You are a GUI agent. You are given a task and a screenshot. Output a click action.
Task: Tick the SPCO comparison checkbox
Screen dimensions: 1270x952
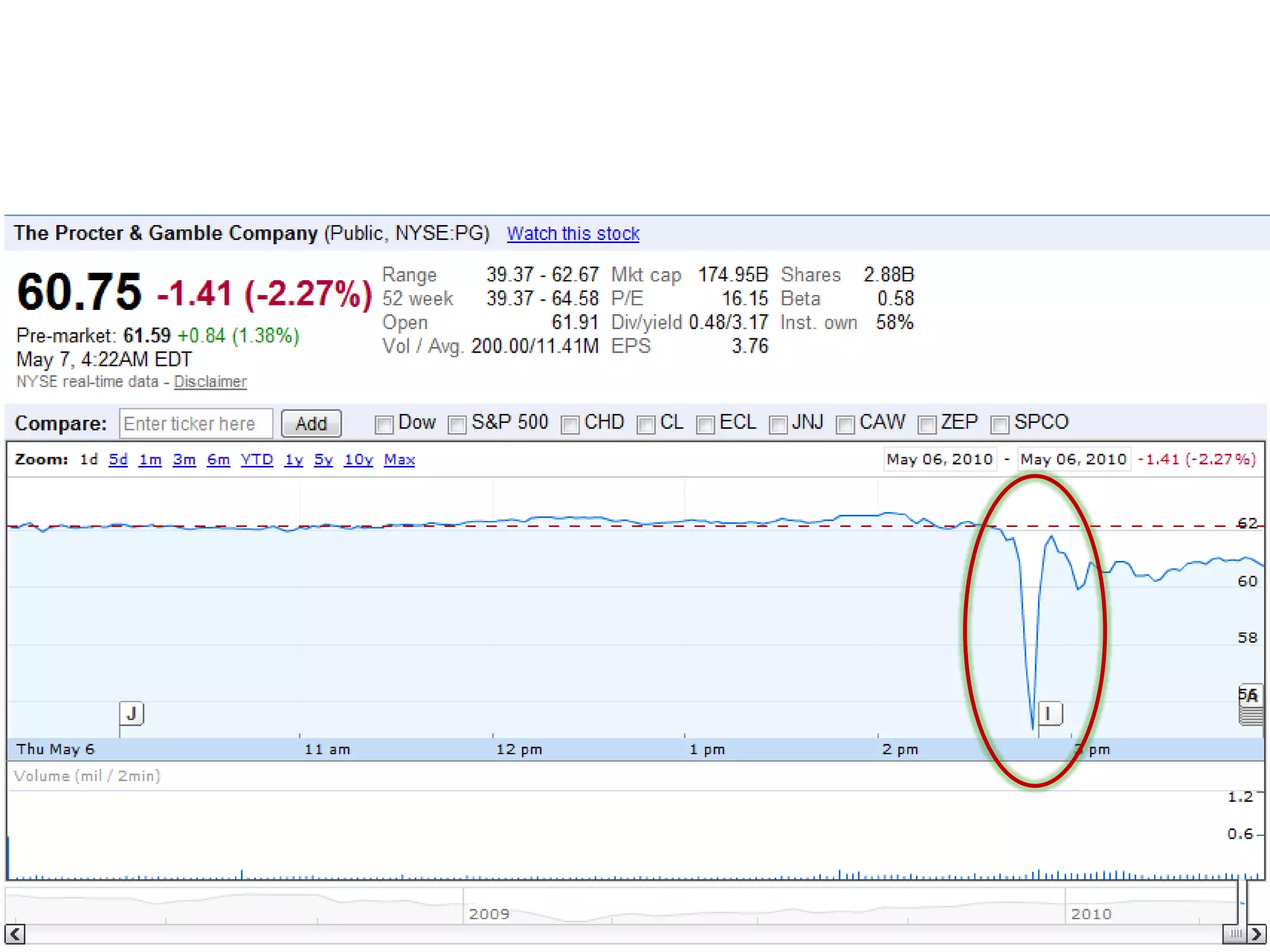1000,425
